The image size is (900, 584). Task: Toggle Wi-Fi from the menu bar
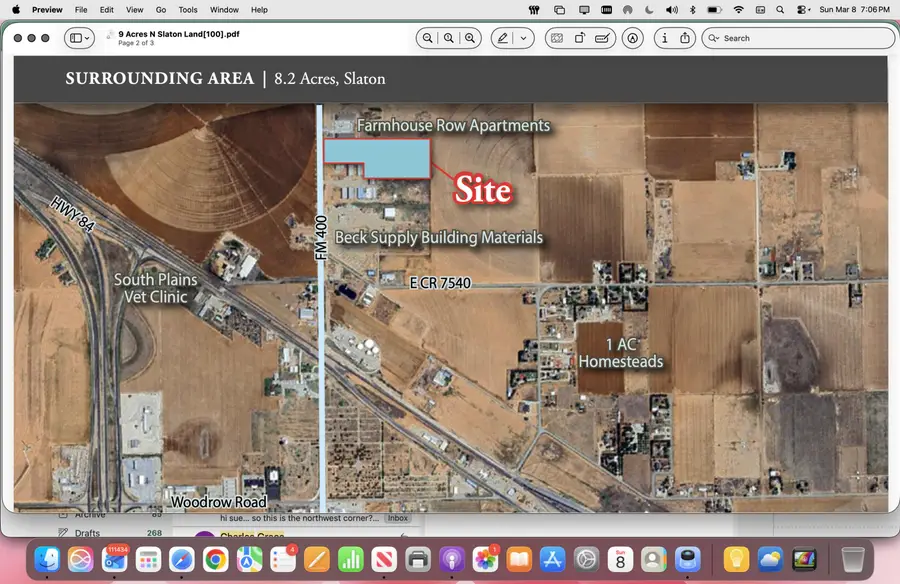738,9
